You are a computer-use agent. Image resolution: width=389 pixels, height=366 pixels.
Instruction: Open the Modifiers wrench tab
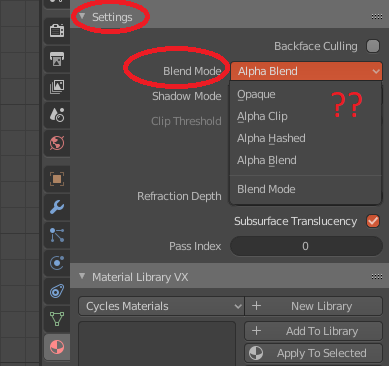pyautogui.click(x=57, y=207)
